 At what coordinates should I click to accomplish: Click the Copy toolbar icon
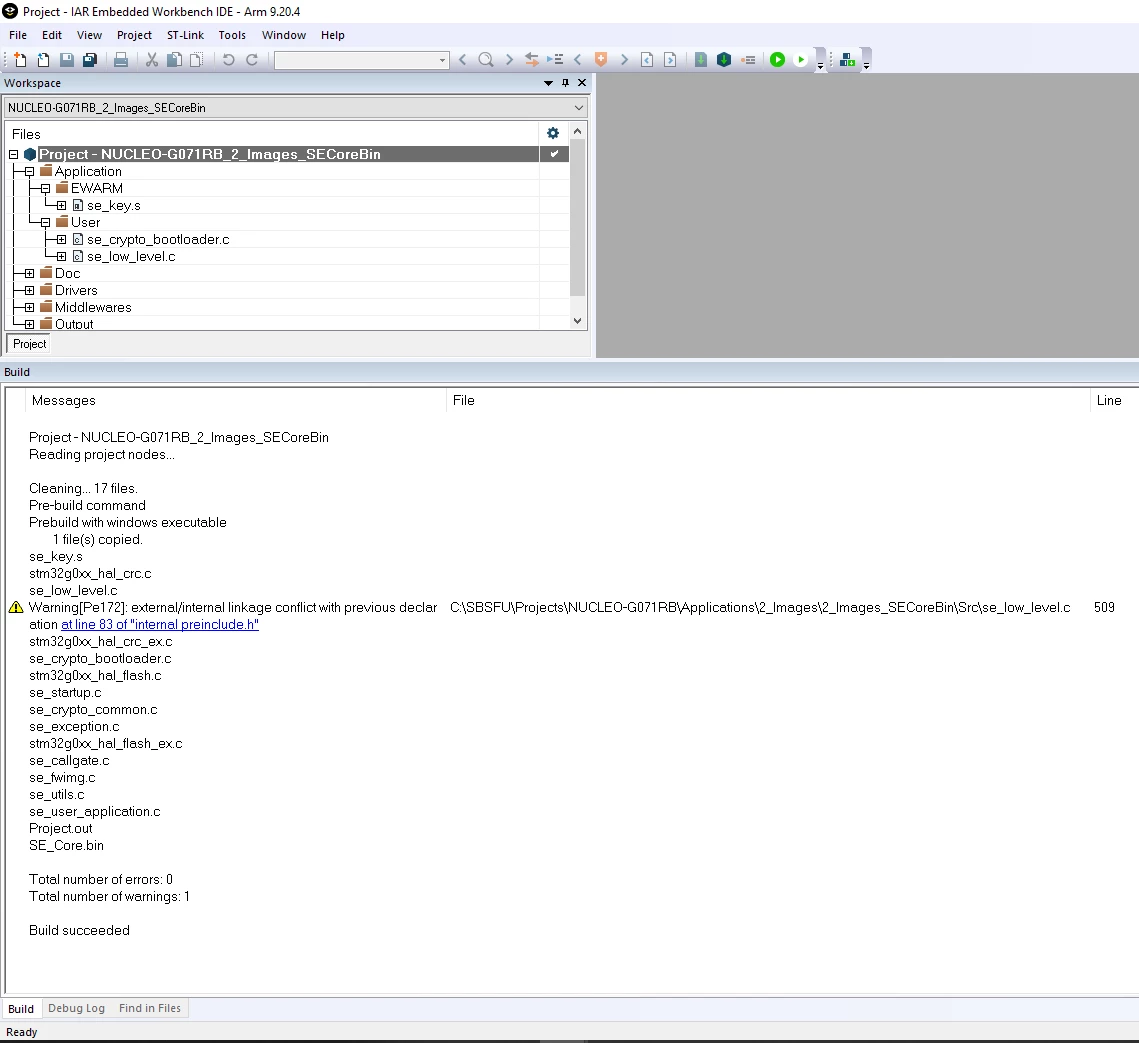coord(174,60)
